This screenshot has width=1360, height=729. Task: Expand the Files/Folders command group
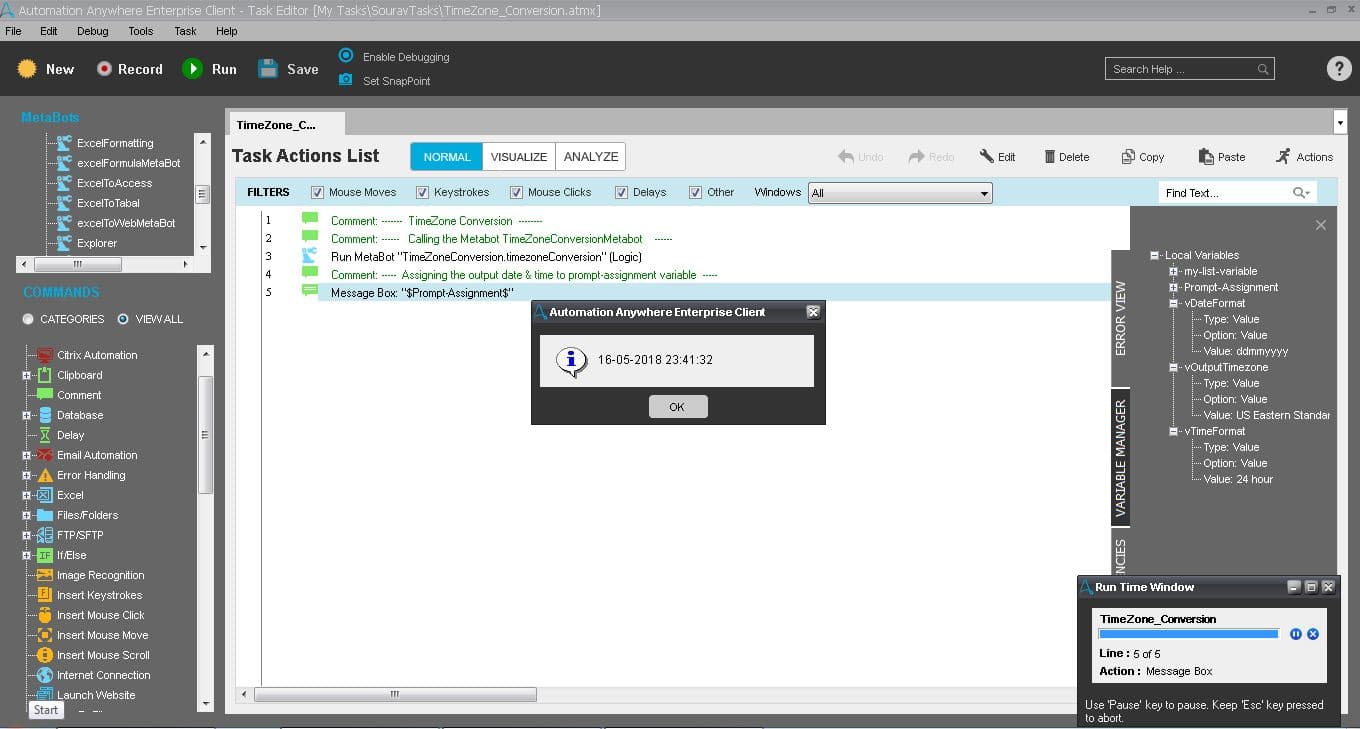pos(27,515)
